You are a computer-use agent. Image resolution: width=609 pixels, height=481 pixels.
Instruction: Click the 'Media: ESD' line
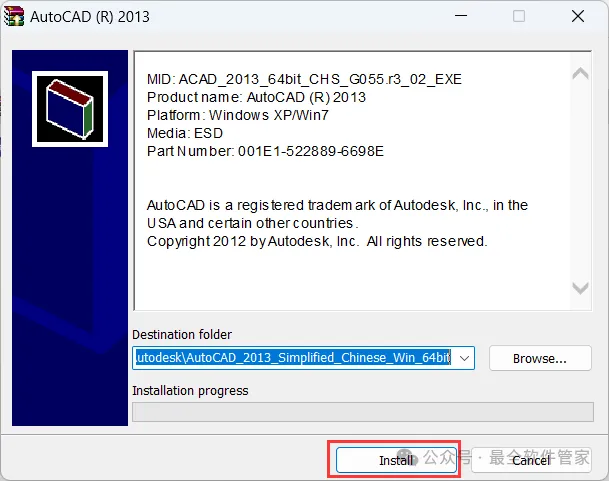(x=185, y=133)
